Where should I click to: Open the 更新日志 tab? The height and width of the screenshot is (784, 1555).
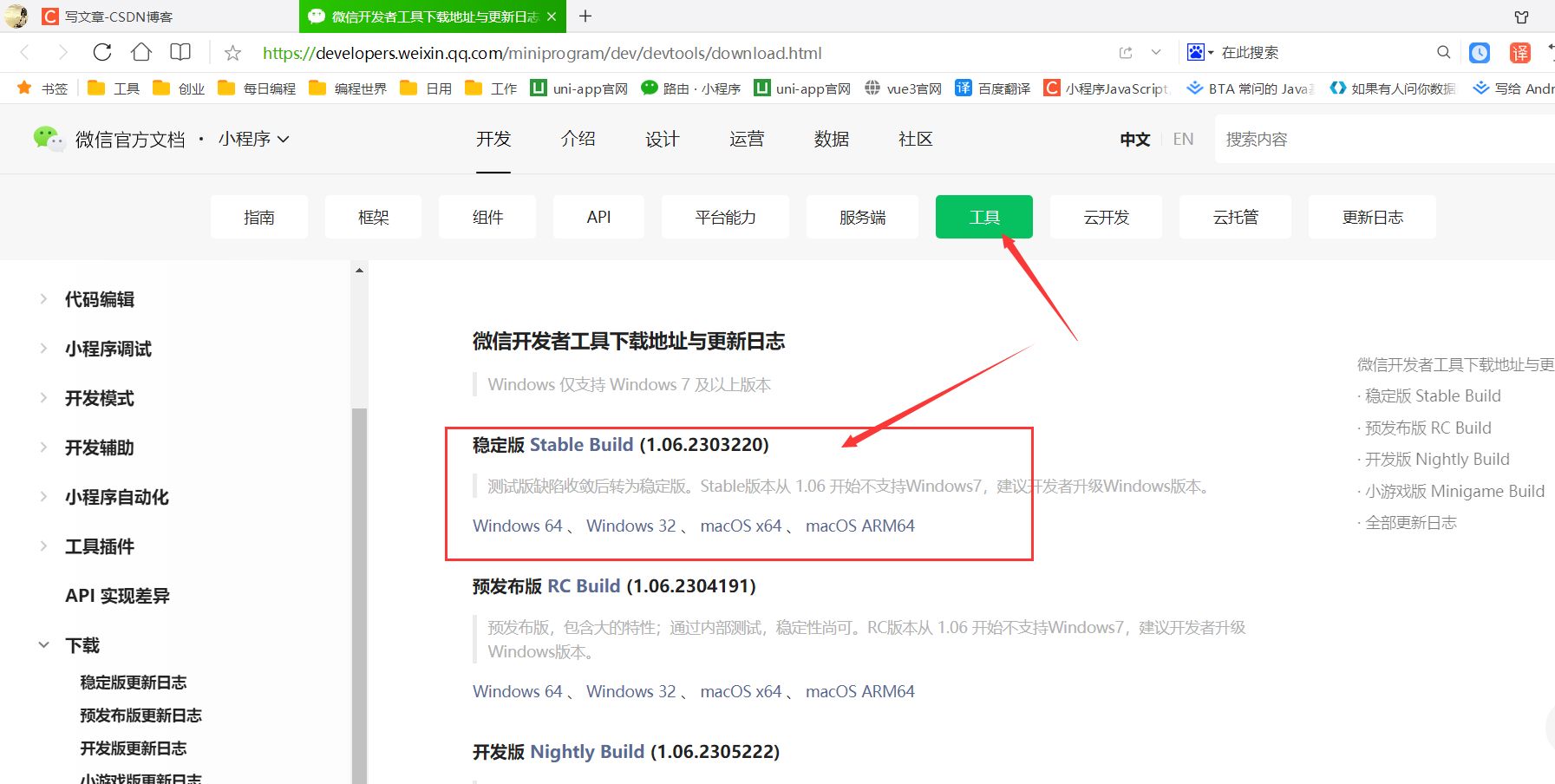tap(1372, 217)
